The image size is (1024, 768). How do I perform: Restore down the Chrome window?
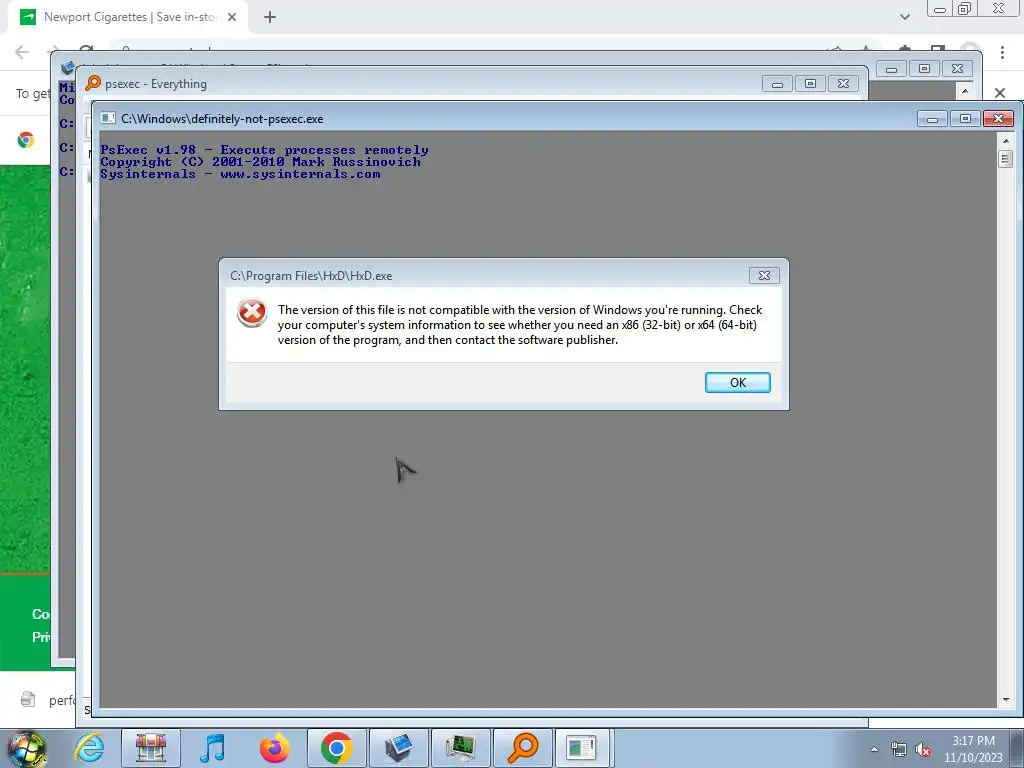point(965,8)
